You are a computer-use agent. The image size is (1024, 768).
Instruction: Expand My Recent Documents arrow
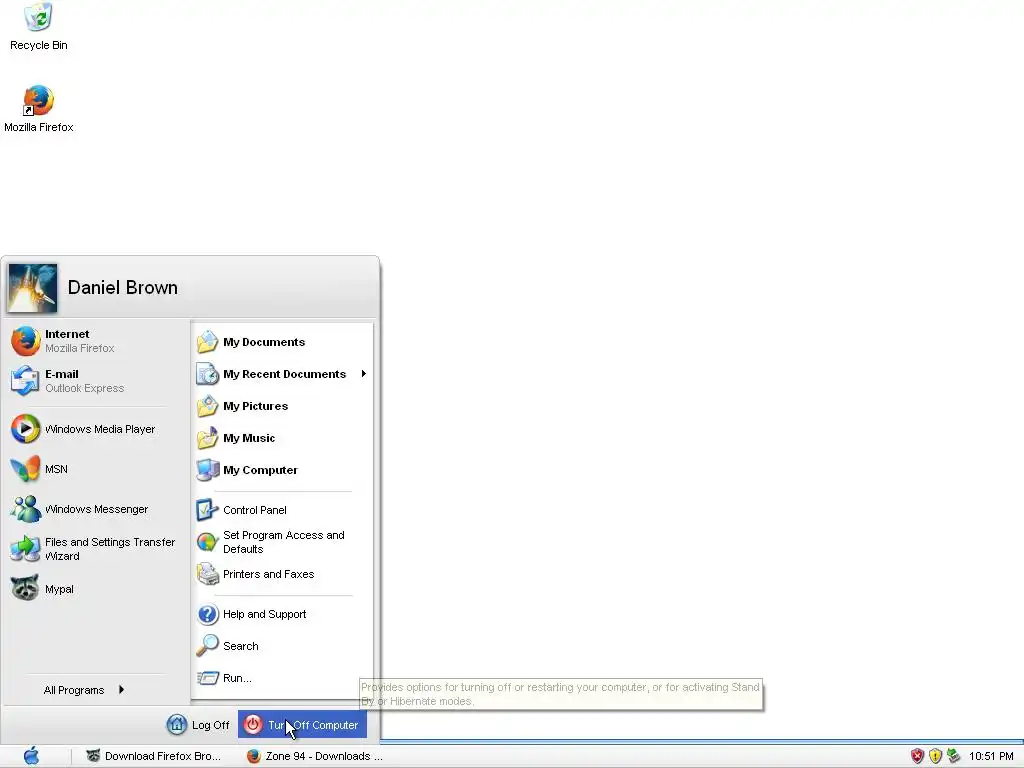pyautogui.click(x=363, y=374)
